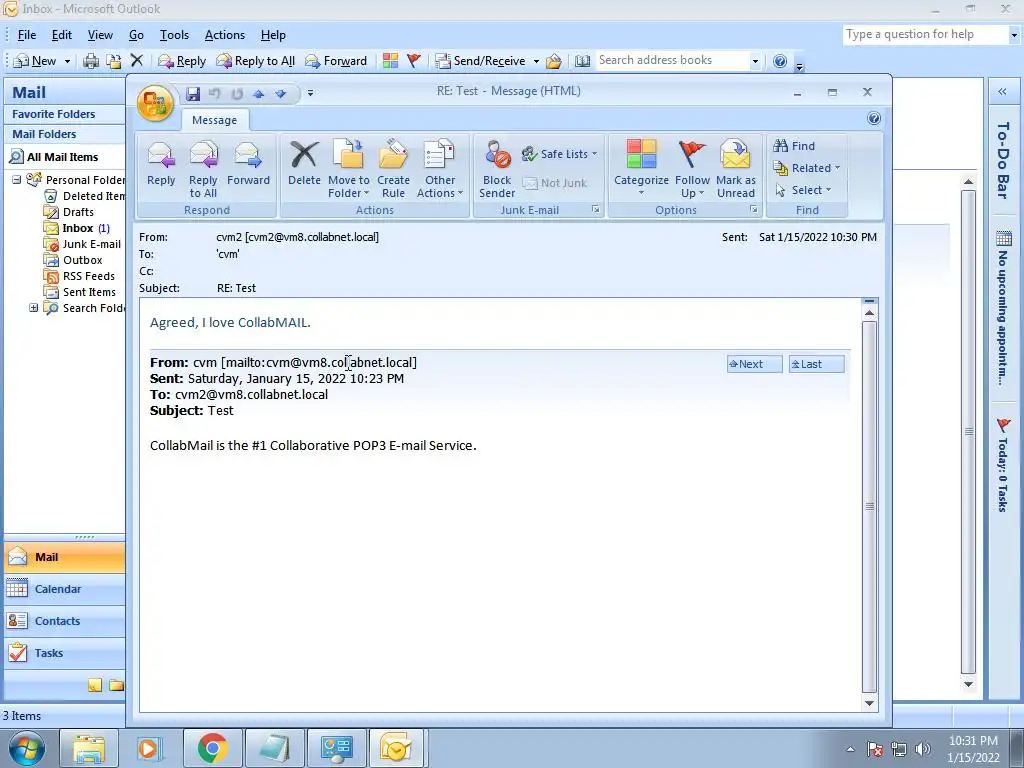Save the message with the floppy icon
Screen dimensions: 1024x768
point(193,93)
